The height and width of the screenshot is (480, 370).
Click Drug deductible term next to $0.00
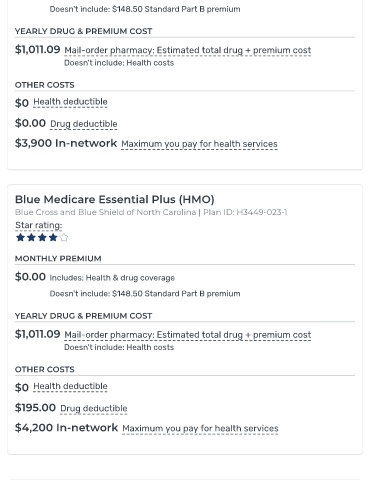[84, 124]
